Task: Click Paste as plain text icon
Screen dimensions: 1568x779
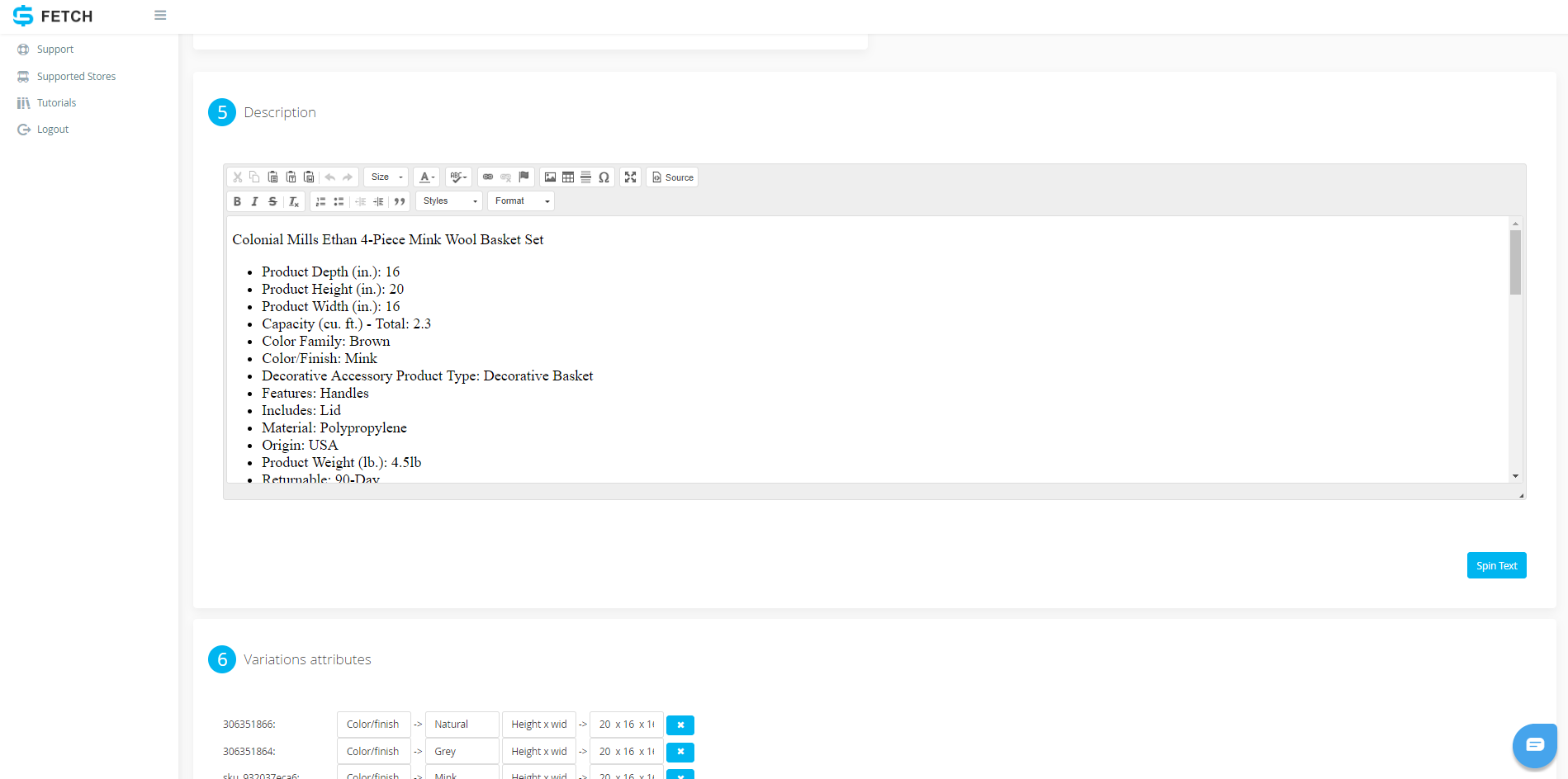Action: pos(291,177)
